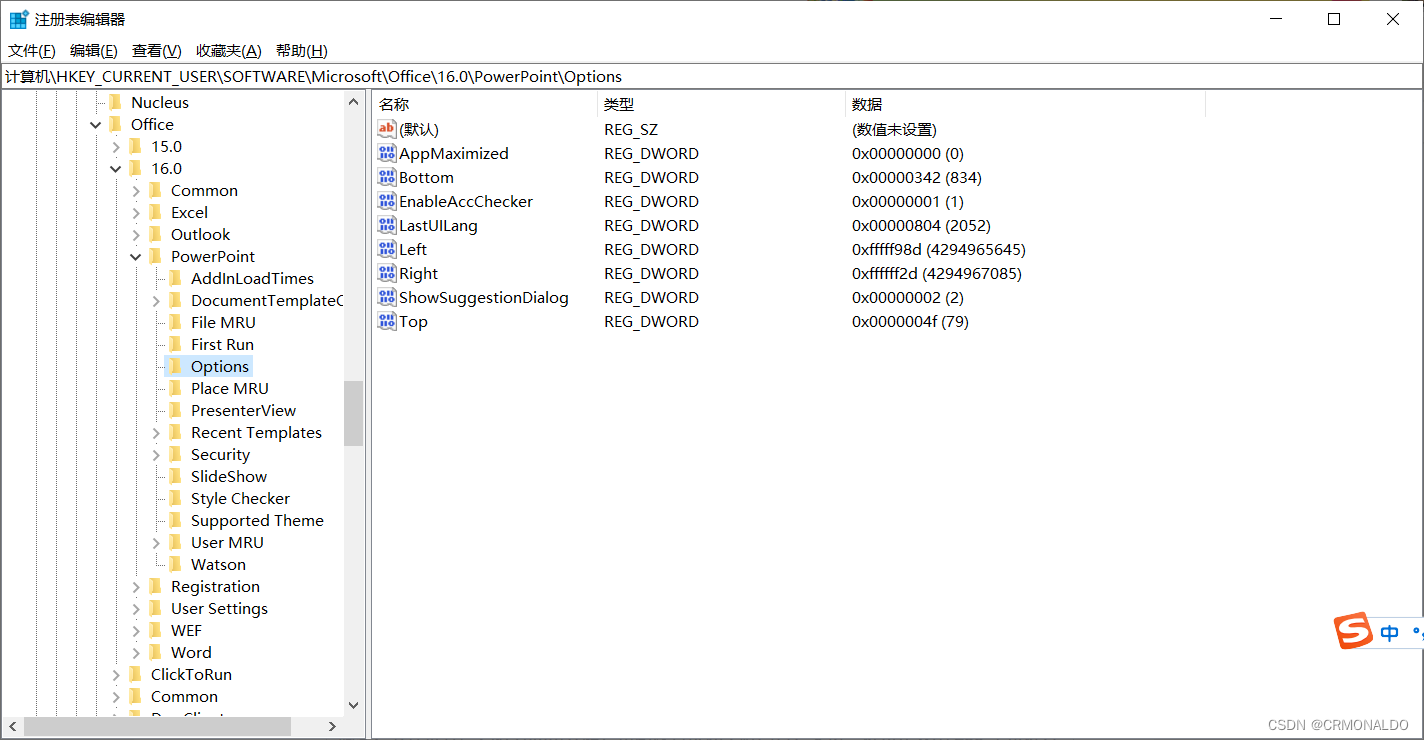Expand the Common key under 16.0
This screenshot has width=1424, height=740.
click(x=136, y=190)
